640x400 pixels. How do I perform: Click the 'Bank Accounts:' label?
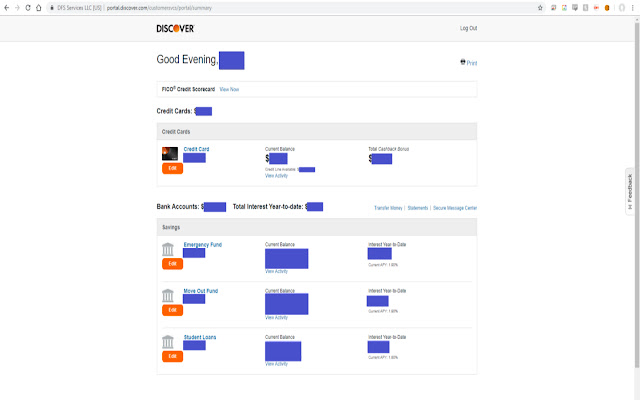(178, 207)
